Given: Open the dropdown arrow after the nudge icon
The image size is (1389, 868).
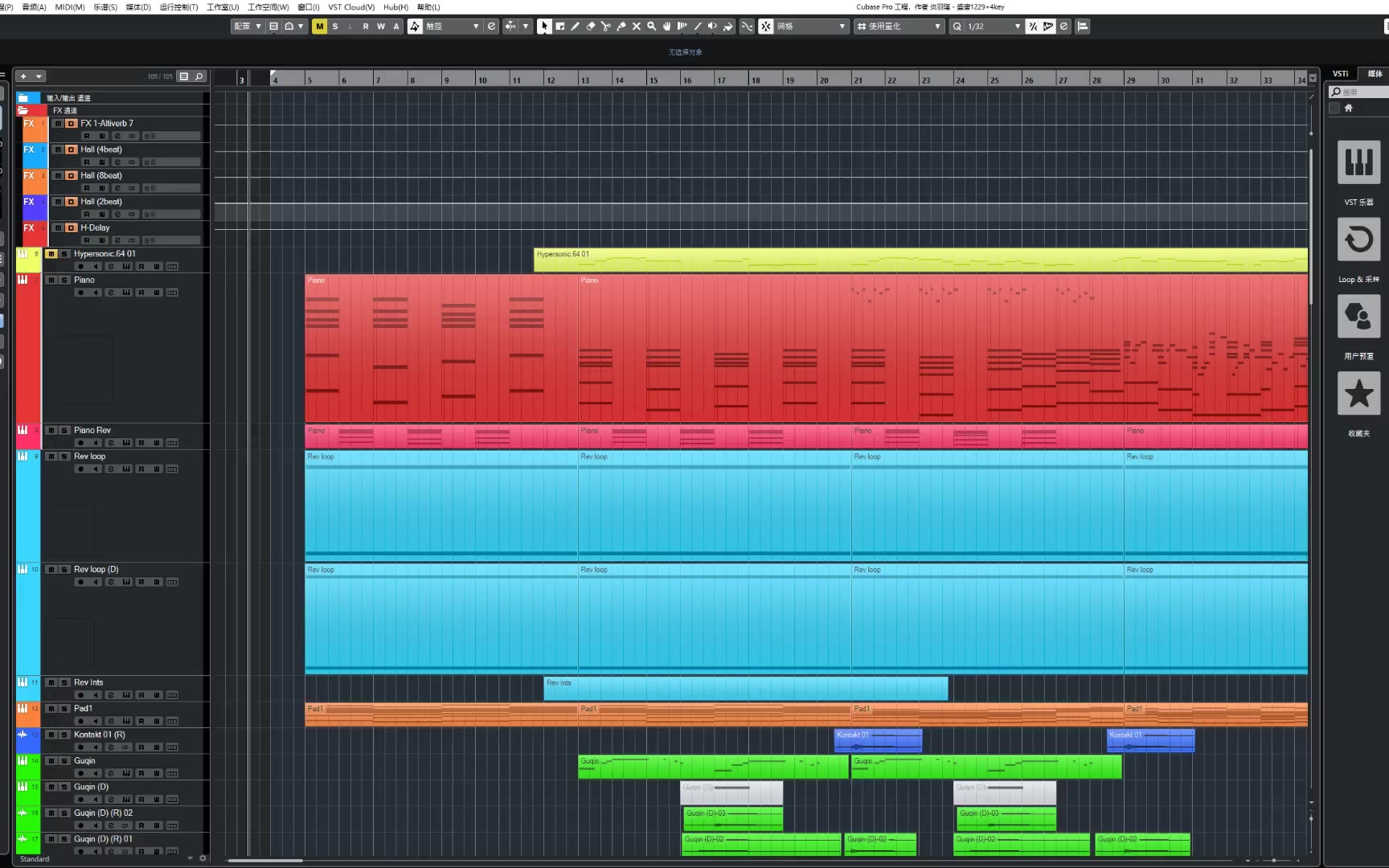Looking at the screenshot, I should (526, 27).
